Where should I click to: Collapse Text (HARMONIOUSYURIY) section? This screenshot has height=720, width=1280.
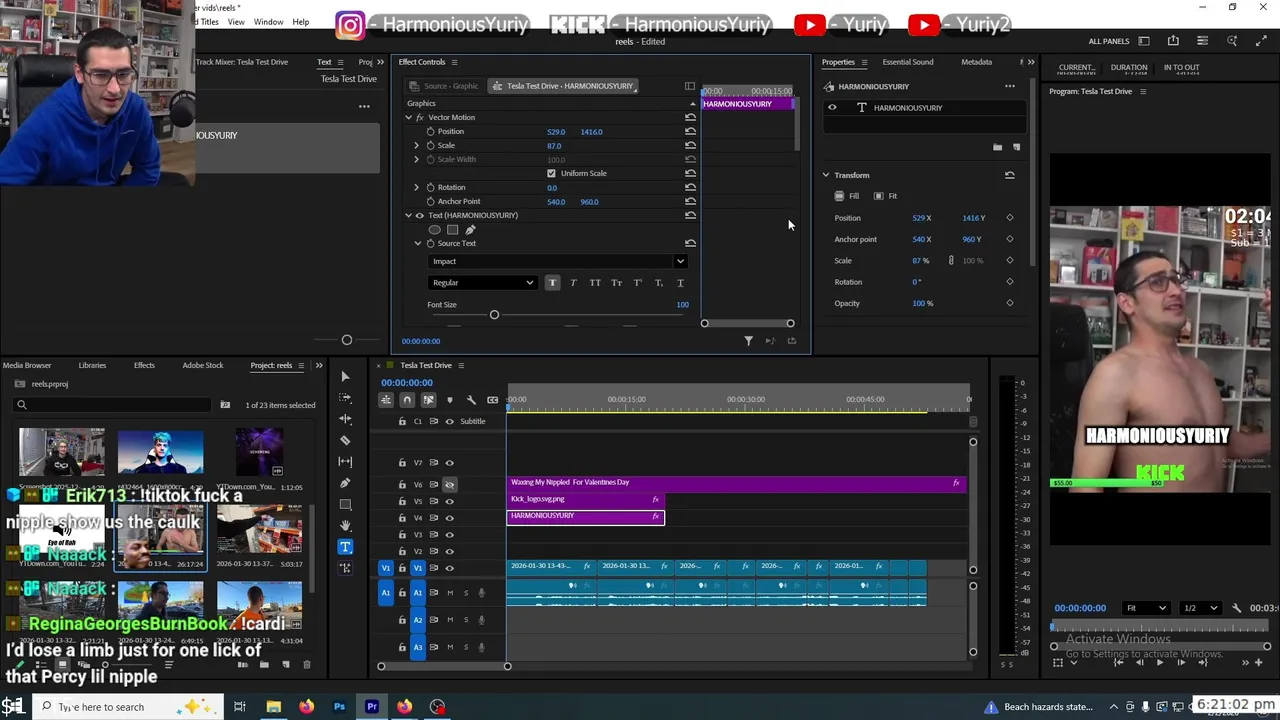click(x=408, y=215)
